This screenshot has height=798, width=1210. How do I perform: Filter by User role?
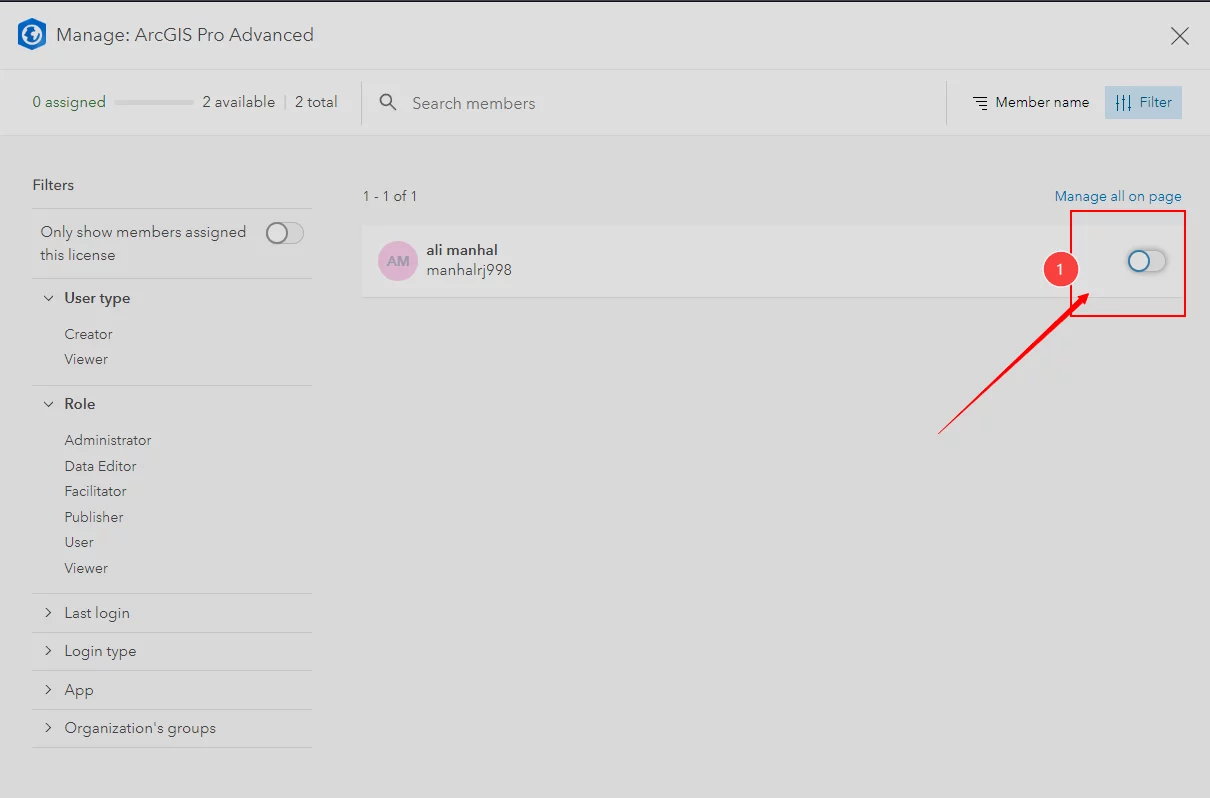(x=79, y=542)
